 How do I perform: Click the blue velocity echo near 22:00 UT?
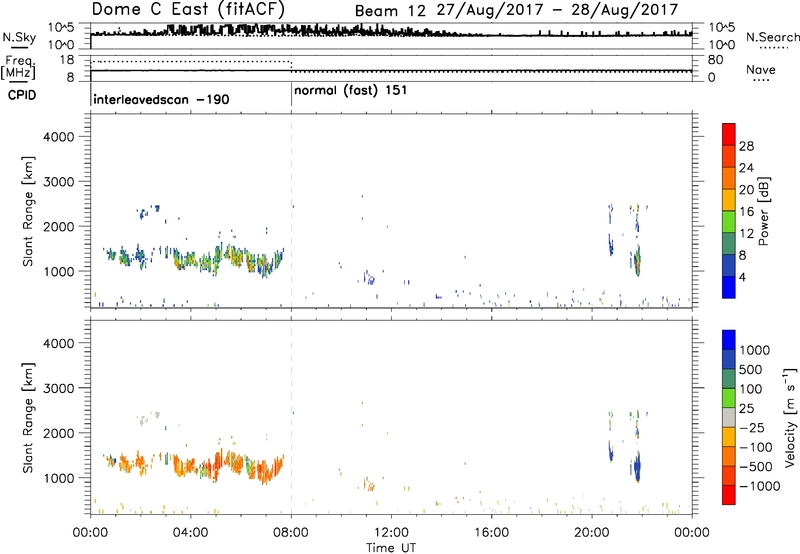point(636,465)
